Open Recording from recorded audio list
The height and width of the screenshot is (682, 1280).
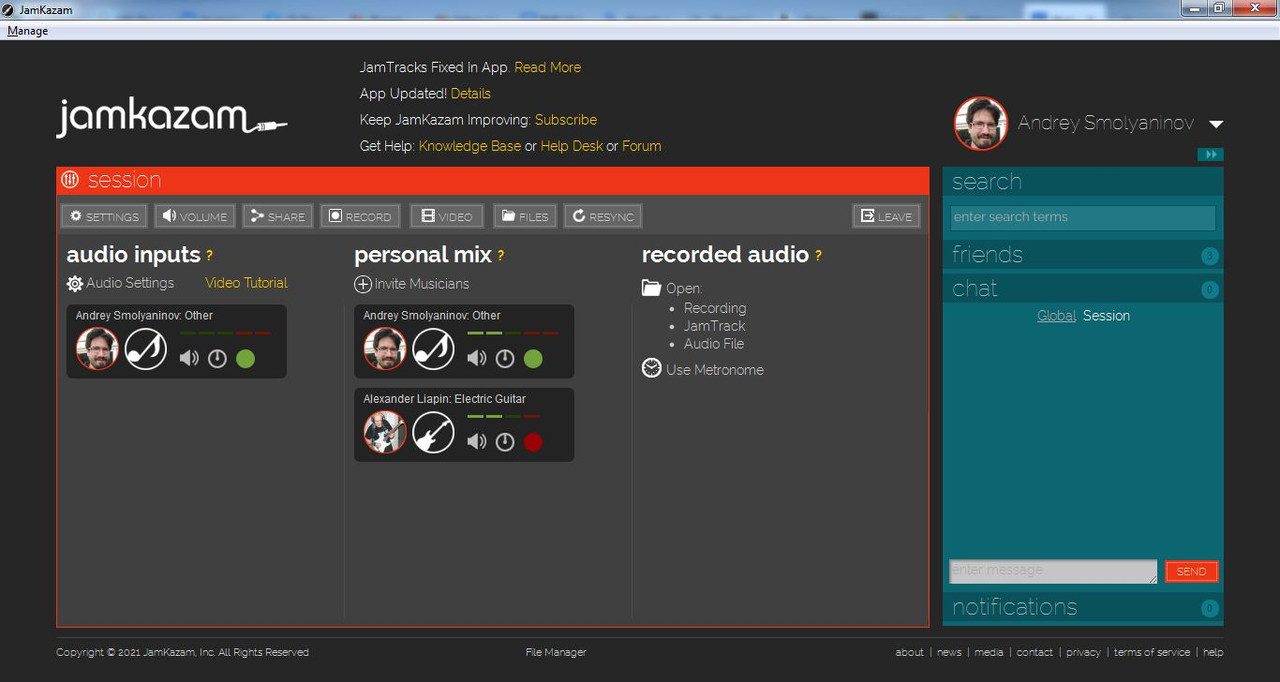click(x=714, y=308)
